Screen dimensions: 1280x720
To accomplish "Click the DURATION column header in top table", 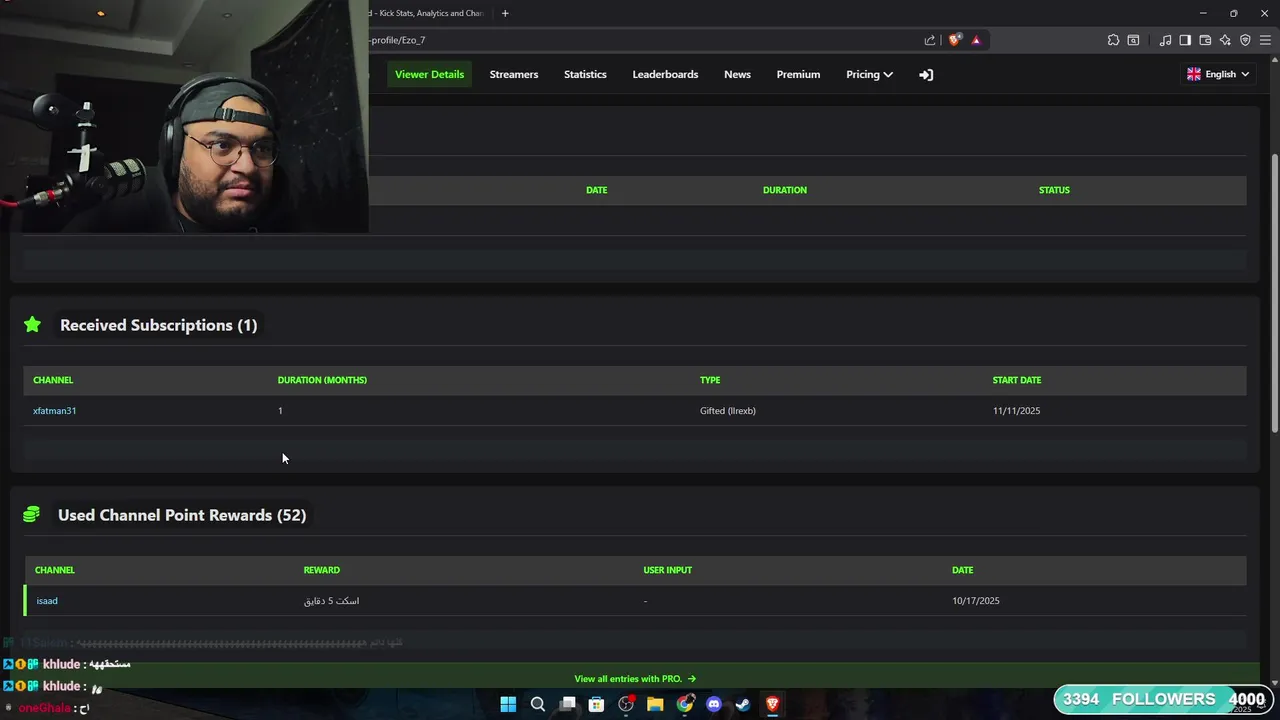I will 784,190.
